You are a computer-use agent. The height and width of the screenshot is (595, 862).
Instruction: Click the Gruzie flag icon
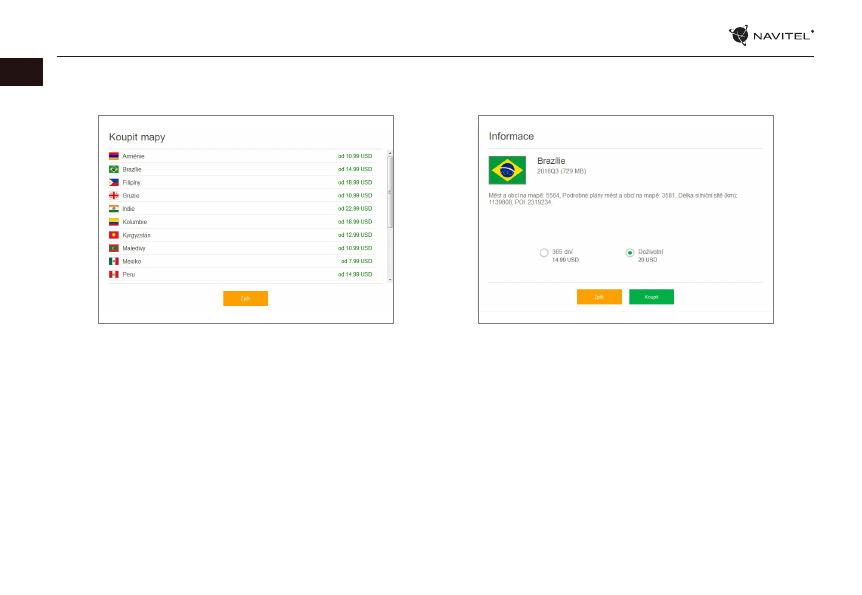[114, 196]
